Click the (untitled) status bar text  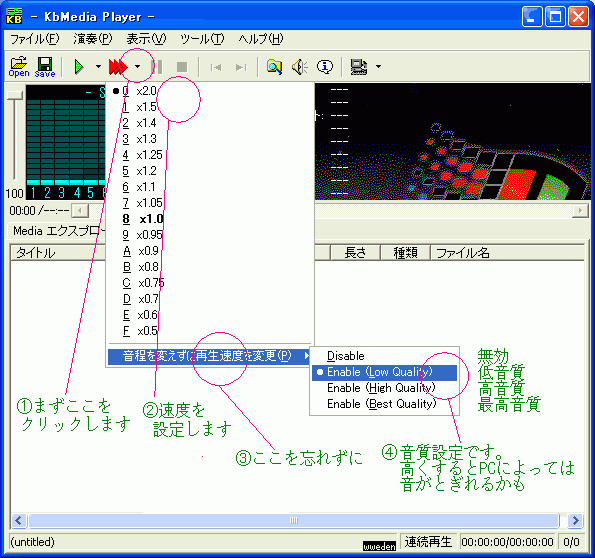click(x=32, y=542)
